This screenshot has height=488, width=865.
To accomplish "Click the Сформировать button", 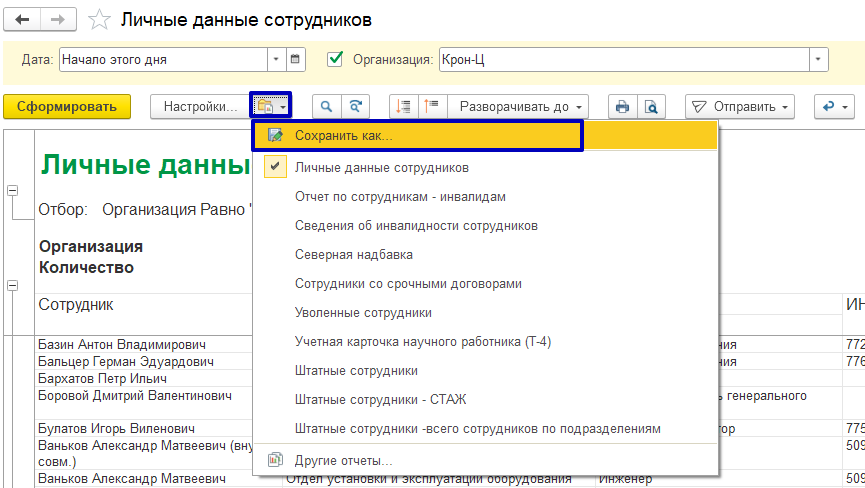I will coord(67,106).
